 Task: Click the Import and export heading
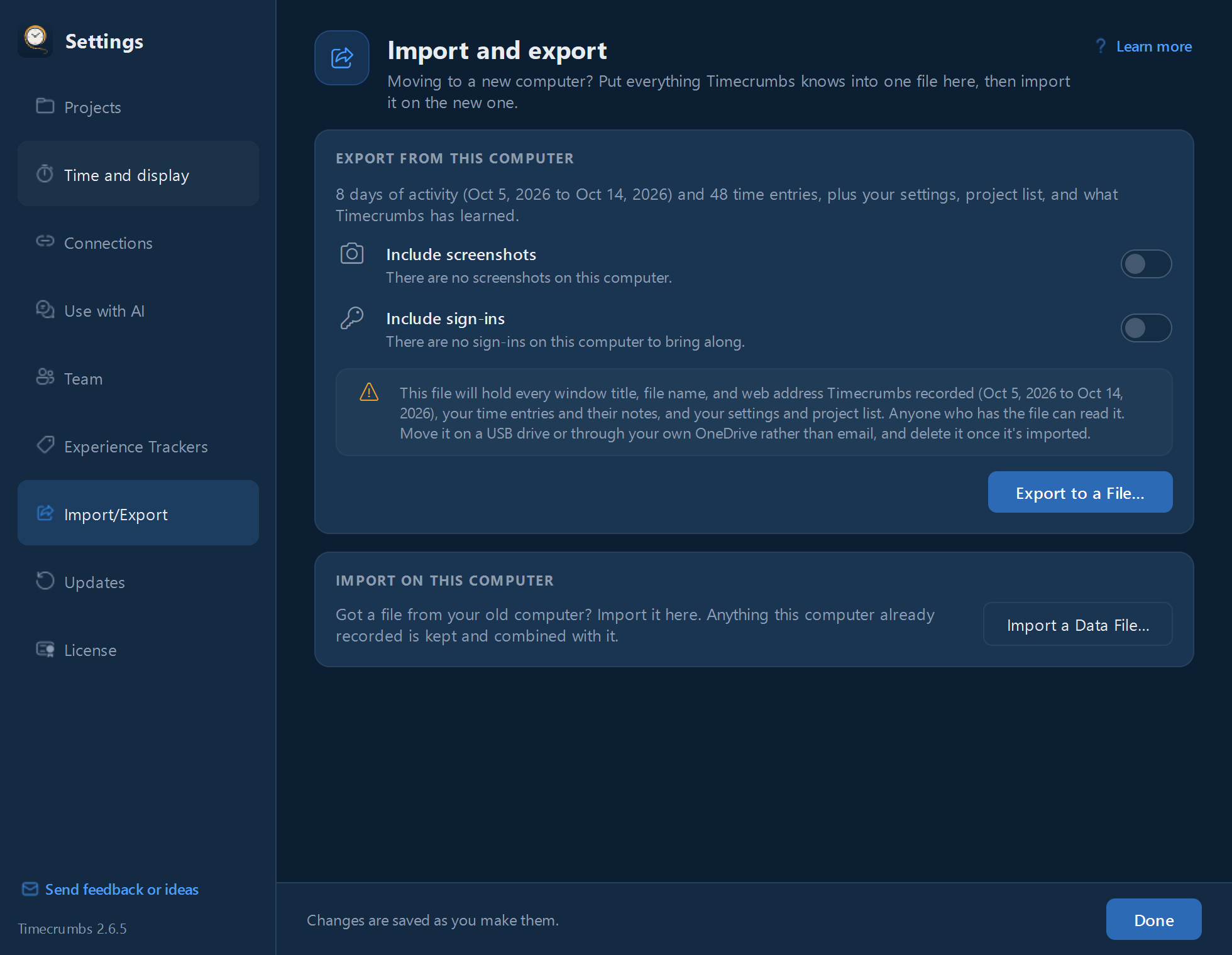[497, 50]
